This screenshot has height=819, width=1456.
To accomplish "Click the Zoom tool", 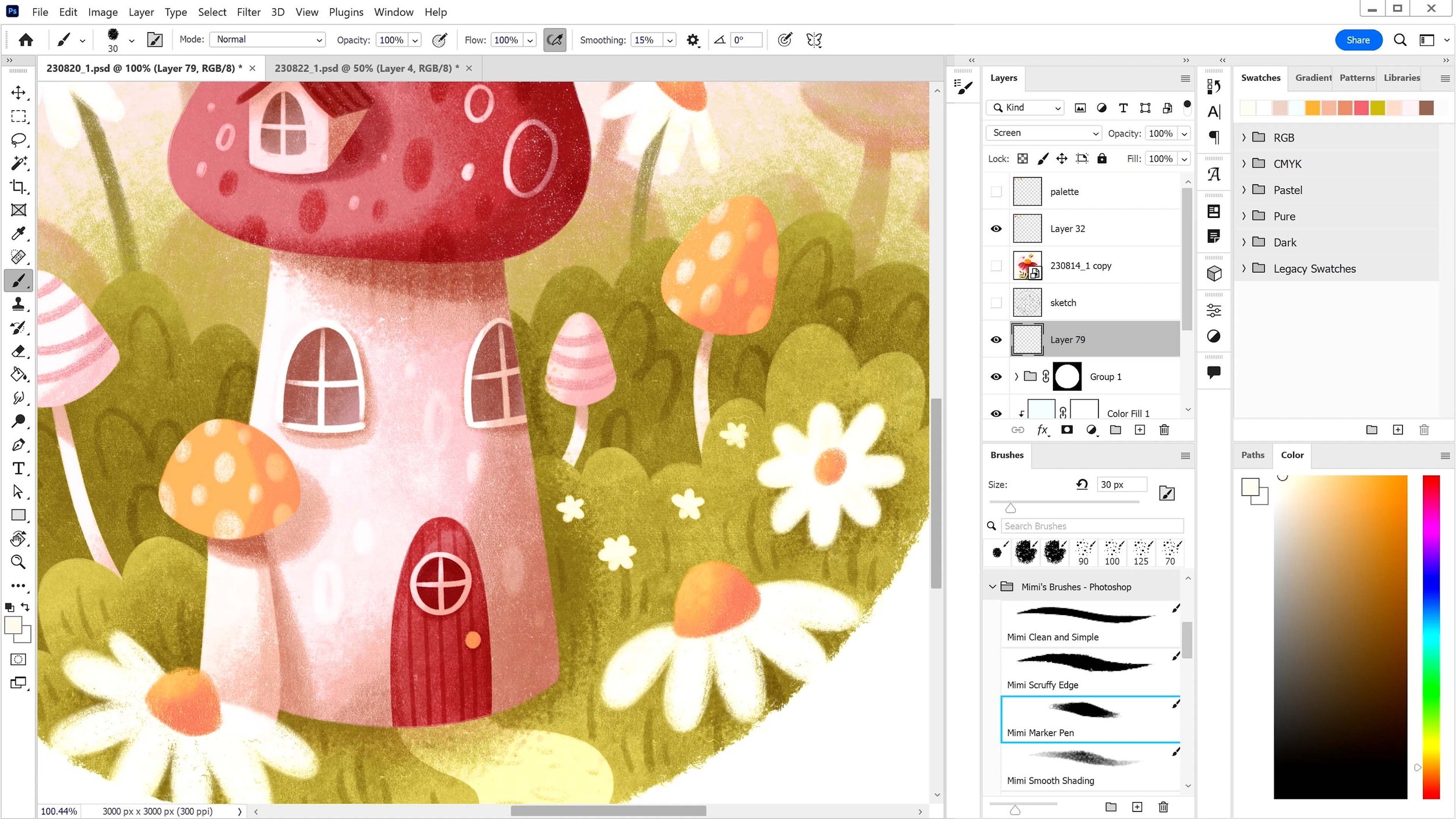I will (19, 562).
